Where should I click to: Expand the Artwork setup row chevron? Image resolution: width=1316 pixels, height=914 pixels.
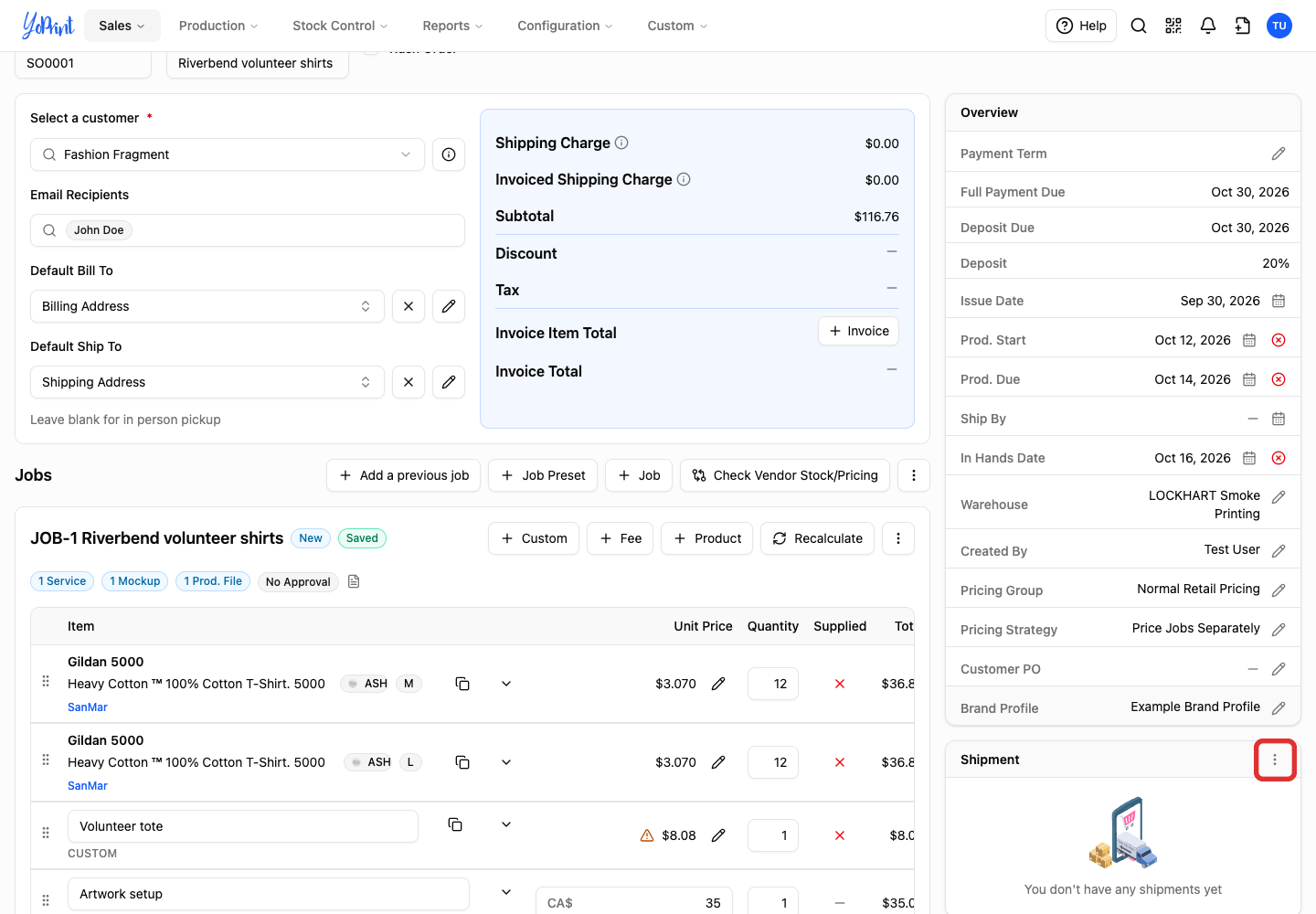(506, 892)
